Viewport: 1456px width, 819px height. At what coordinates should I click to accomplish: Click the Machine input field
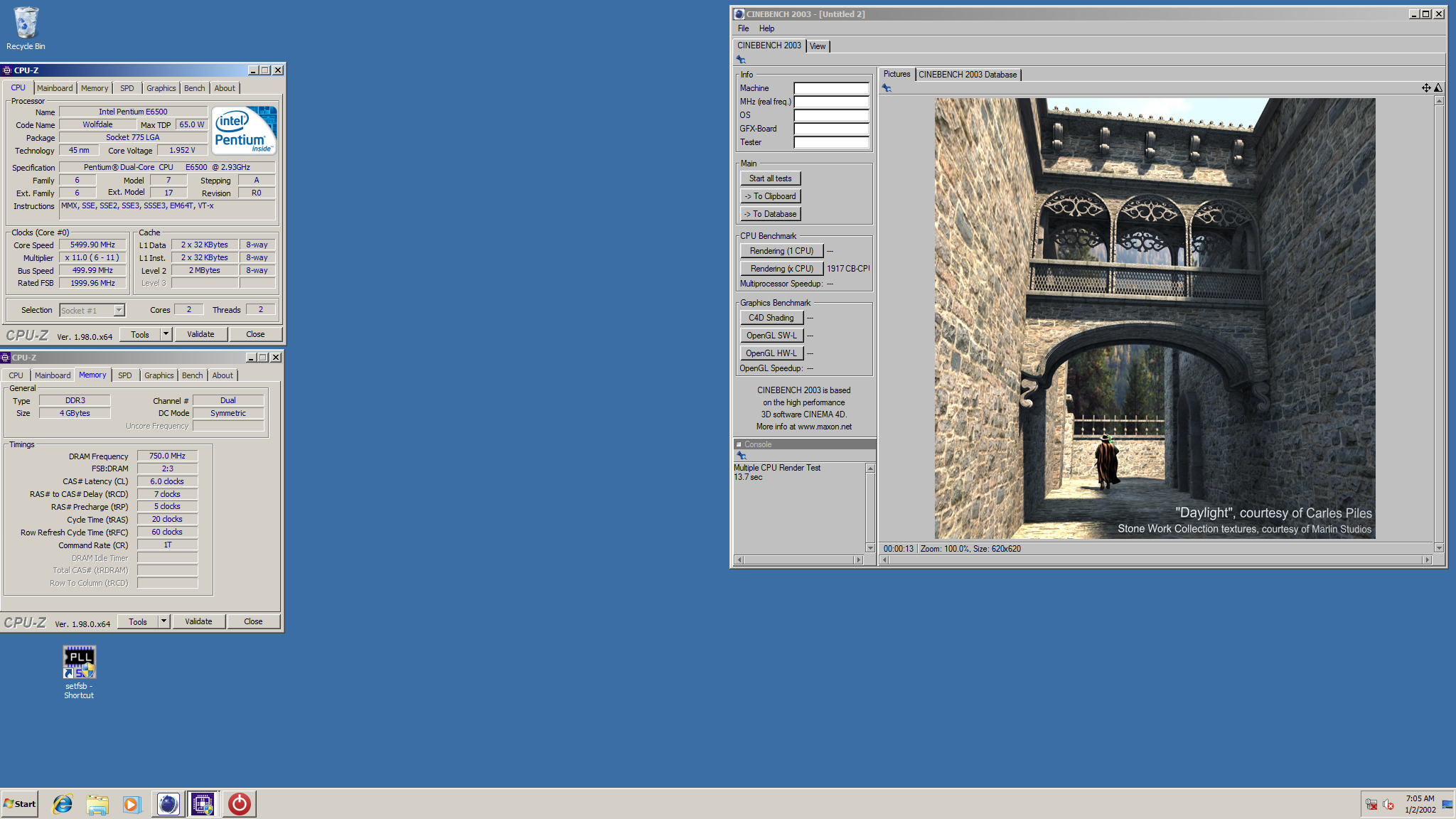831,88
